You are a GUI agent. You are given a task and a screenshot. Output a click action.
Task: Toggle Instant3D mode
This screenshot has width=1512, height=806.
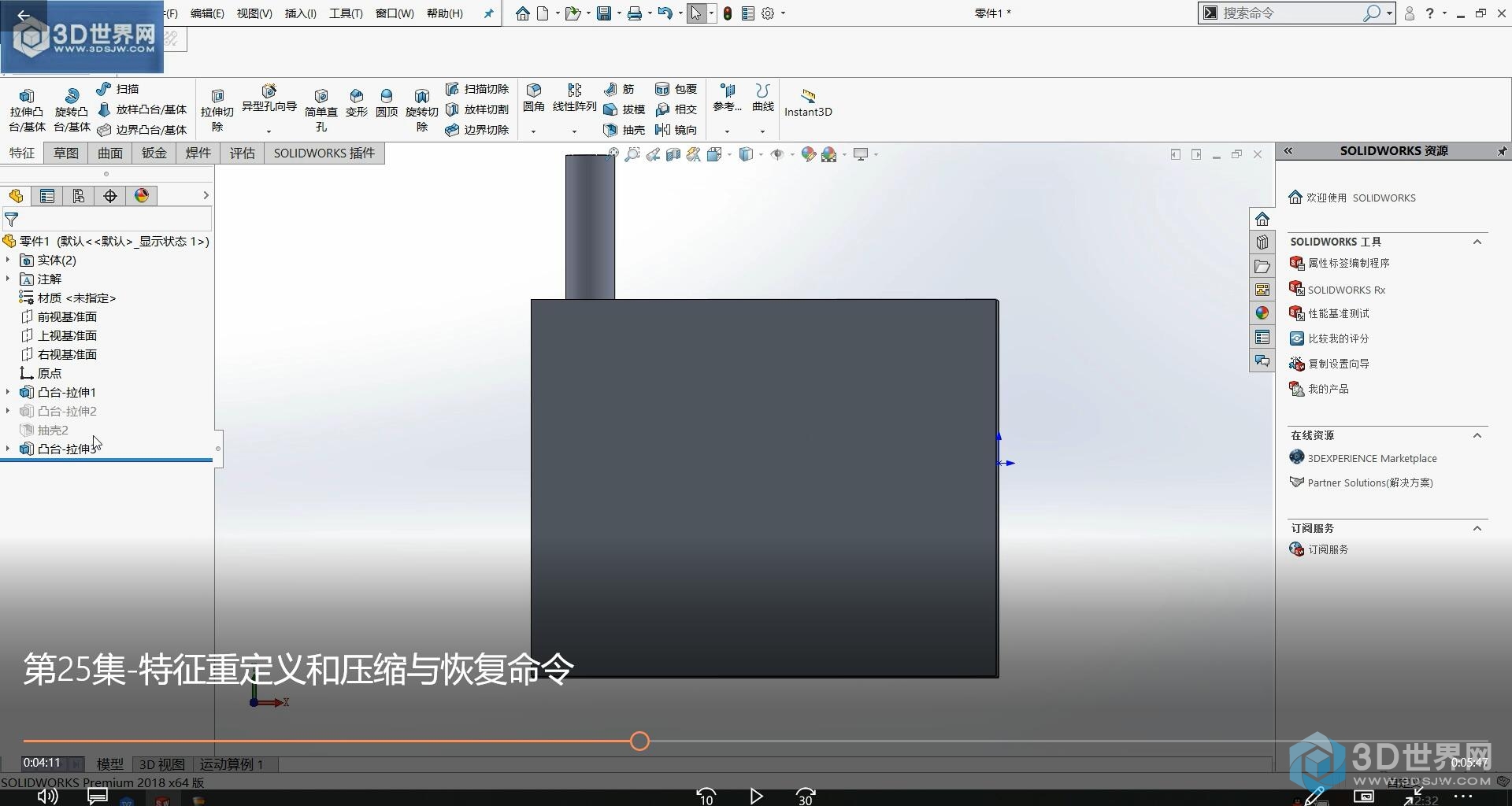click(808, 102)
